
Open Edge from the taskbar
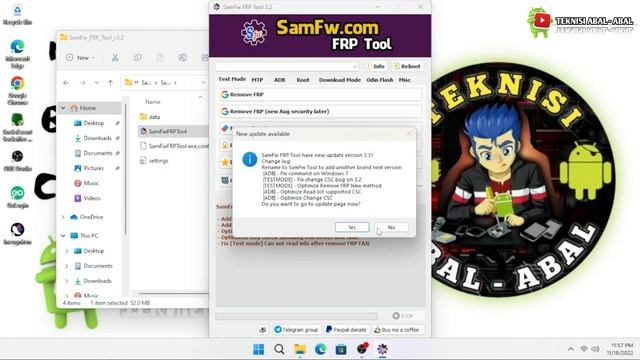pos(320,349)
